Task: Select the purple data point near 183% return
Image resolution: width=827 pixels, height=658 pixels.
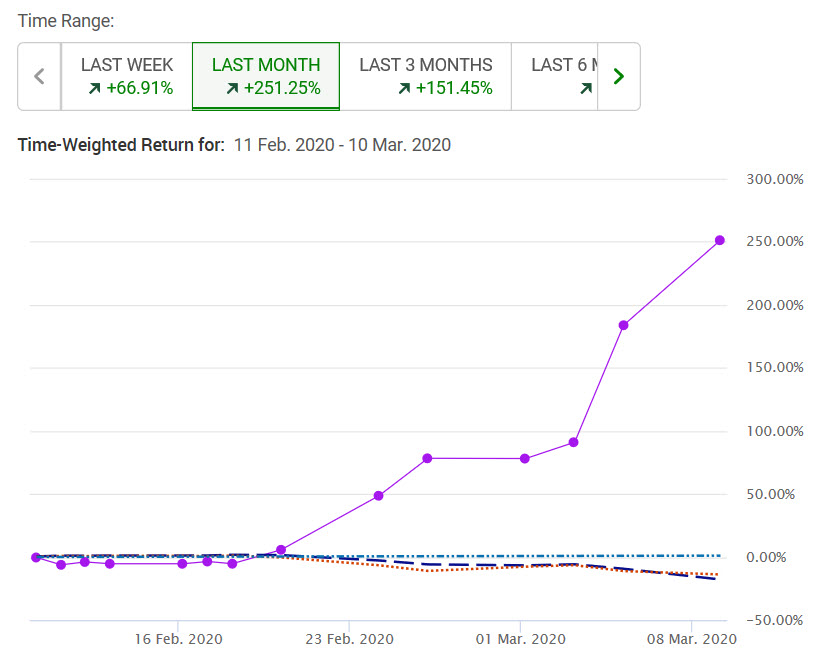Action: (x=623, y=325)
